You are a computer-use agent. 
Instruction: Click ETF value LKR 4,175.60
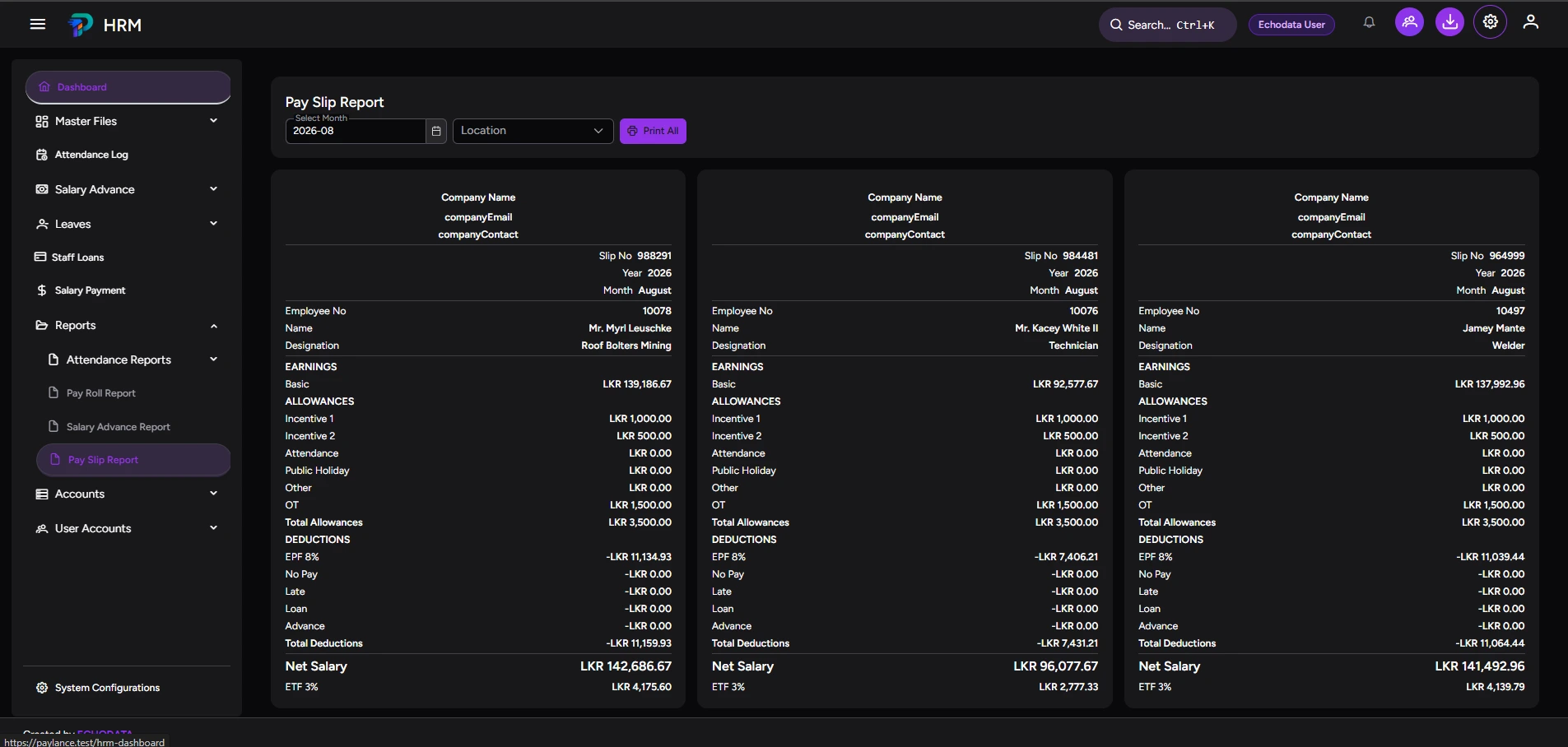(x=641, y=687)
